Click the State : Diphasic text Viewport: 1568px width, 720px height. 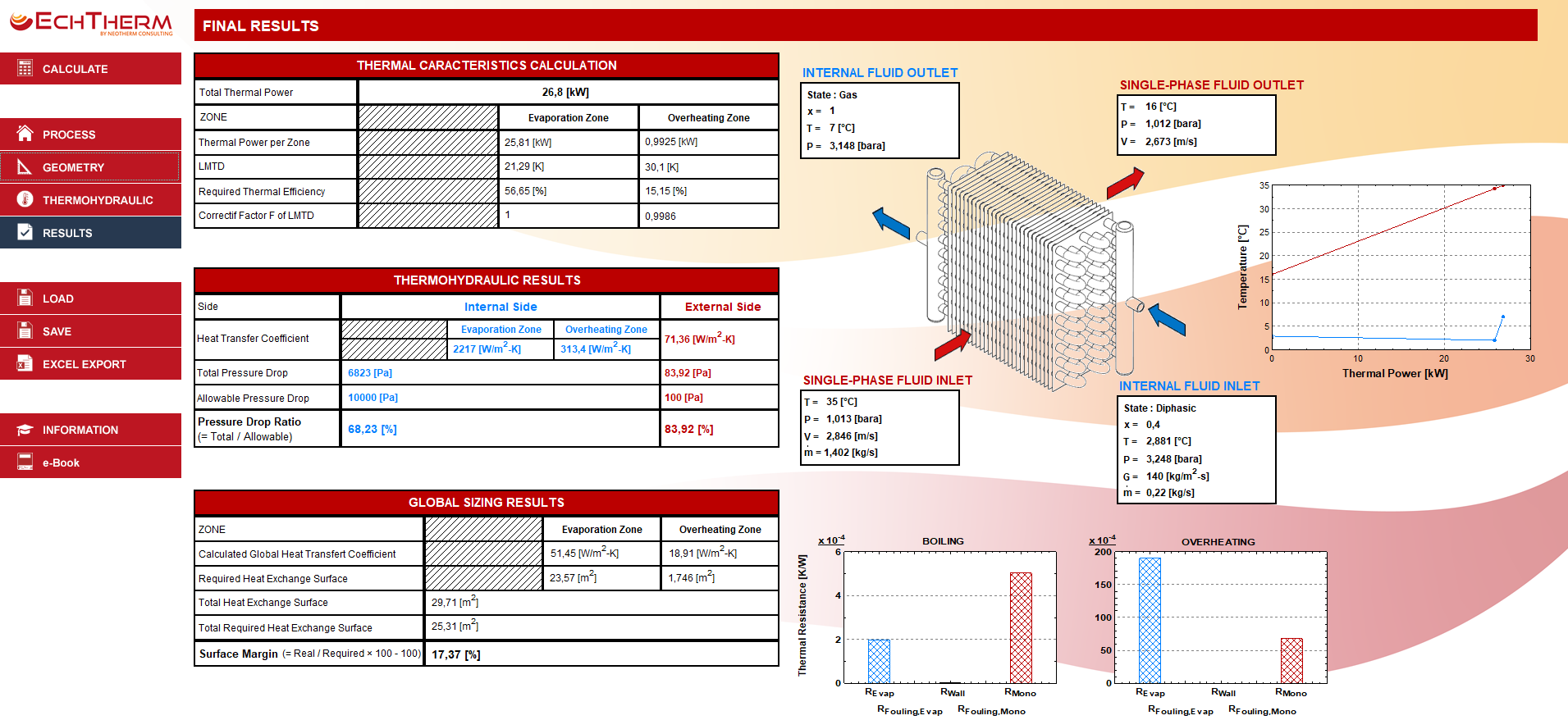(1159, 408)
